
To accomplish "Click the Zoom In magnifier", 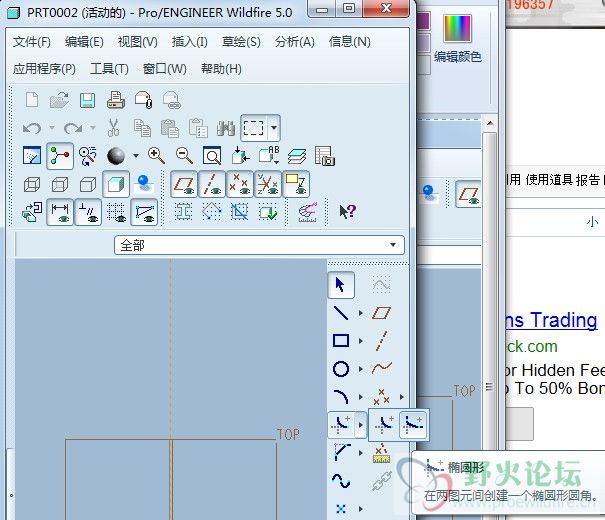I will click(156, 155).
